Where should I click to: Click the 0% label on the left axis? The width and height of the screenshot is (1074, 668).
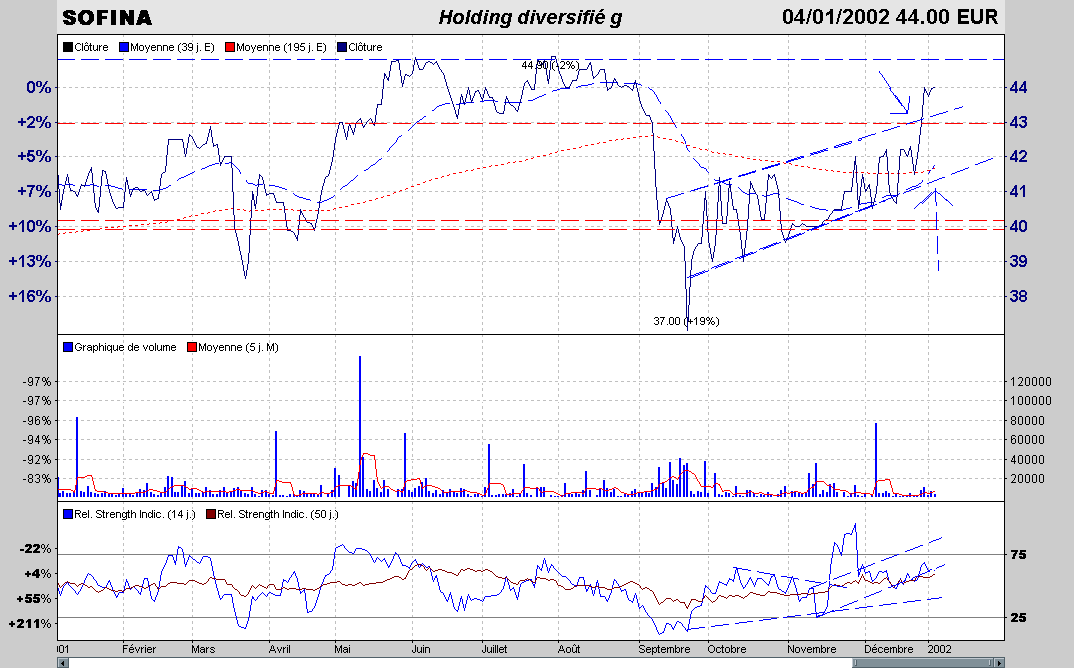(38, 88)
